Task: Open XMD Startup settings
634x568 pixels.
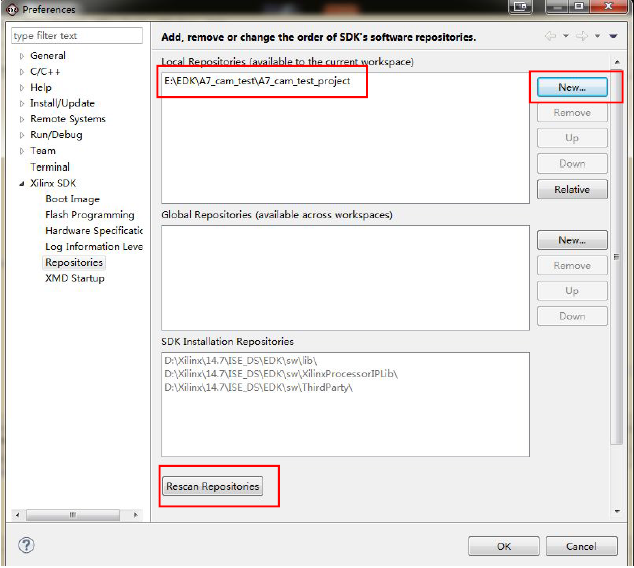Action: click(x=75, y=279)
